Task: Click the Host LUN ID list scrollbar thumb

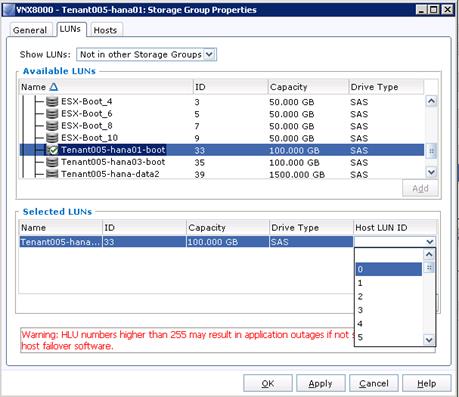Action: point(429,268)
